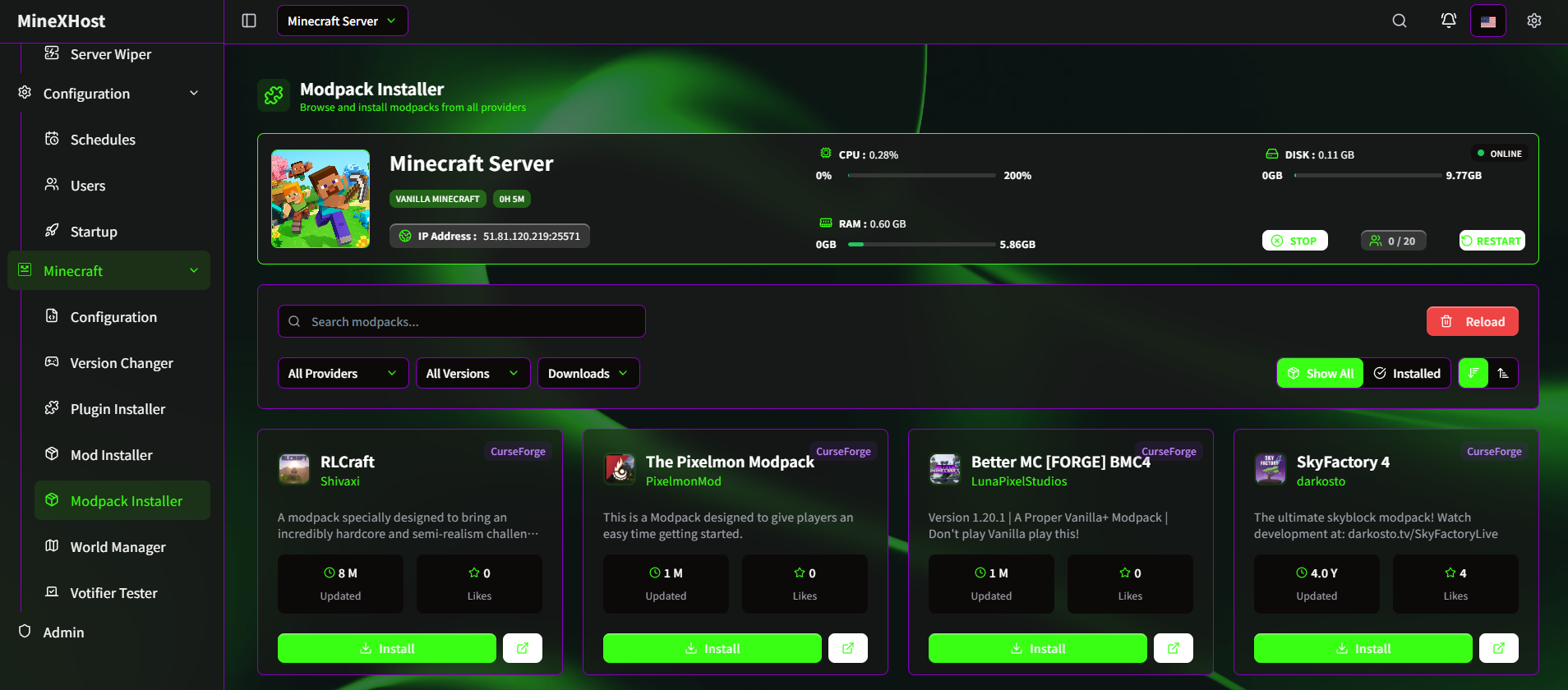Open external link for SkyFactory 4
The height and width of the screenshot is (690, 1568).
coord(1499,648)
